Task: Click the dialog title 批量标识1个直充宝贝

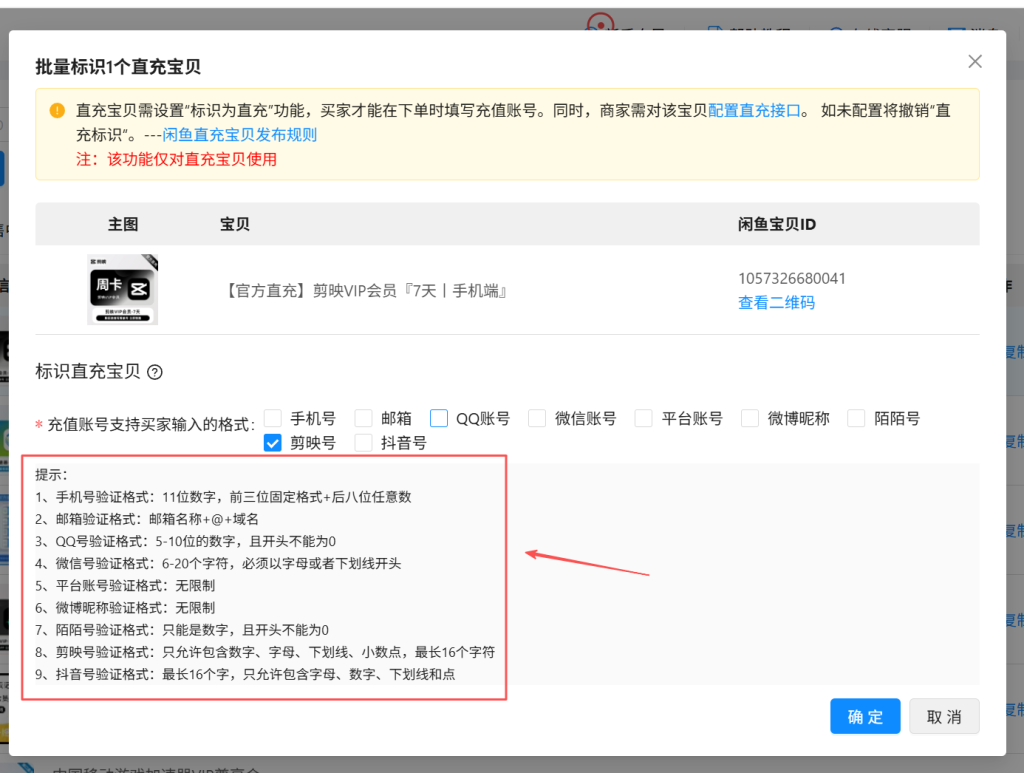Action: [118, 67]
